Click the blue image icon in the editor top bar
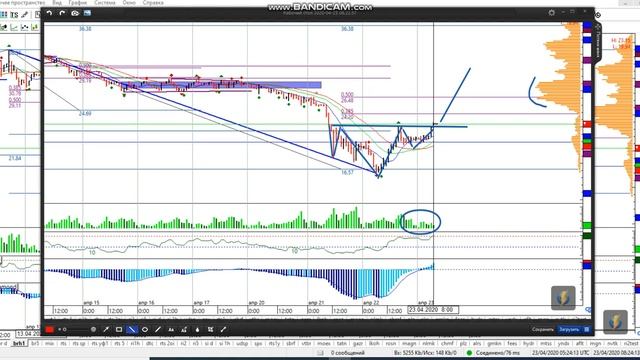The width and height of the screenshot is (640, 360). tap(87, 13)
